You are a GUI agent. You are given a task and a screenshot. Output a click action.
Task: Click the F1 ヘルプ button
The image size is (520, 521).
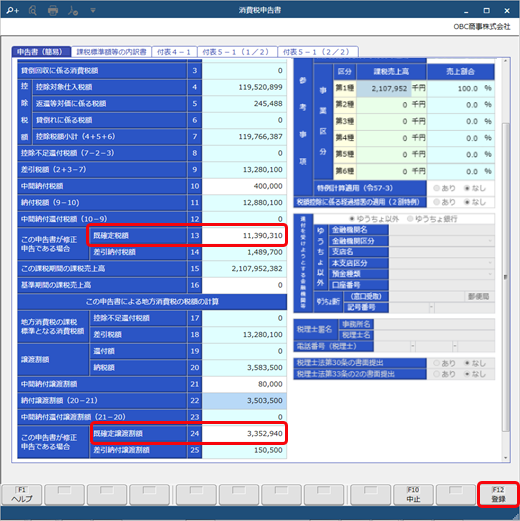22,494
